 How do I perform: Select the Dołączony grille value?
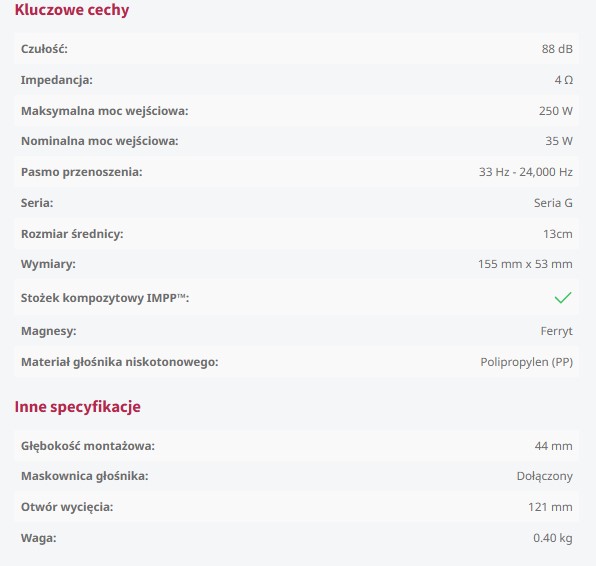545,476
